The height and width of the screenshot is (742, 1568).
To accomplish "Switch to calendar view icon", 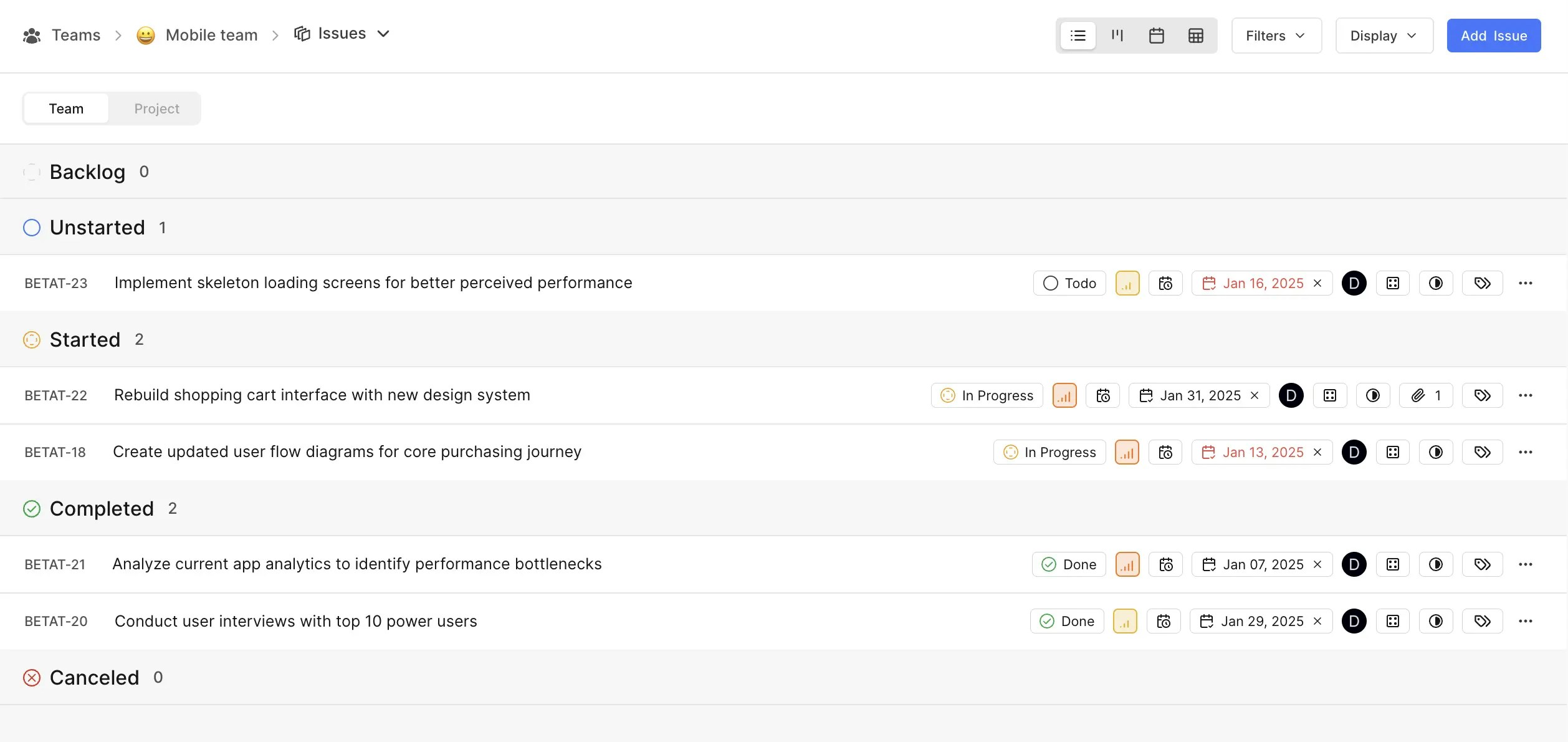I will (1156, 36).
